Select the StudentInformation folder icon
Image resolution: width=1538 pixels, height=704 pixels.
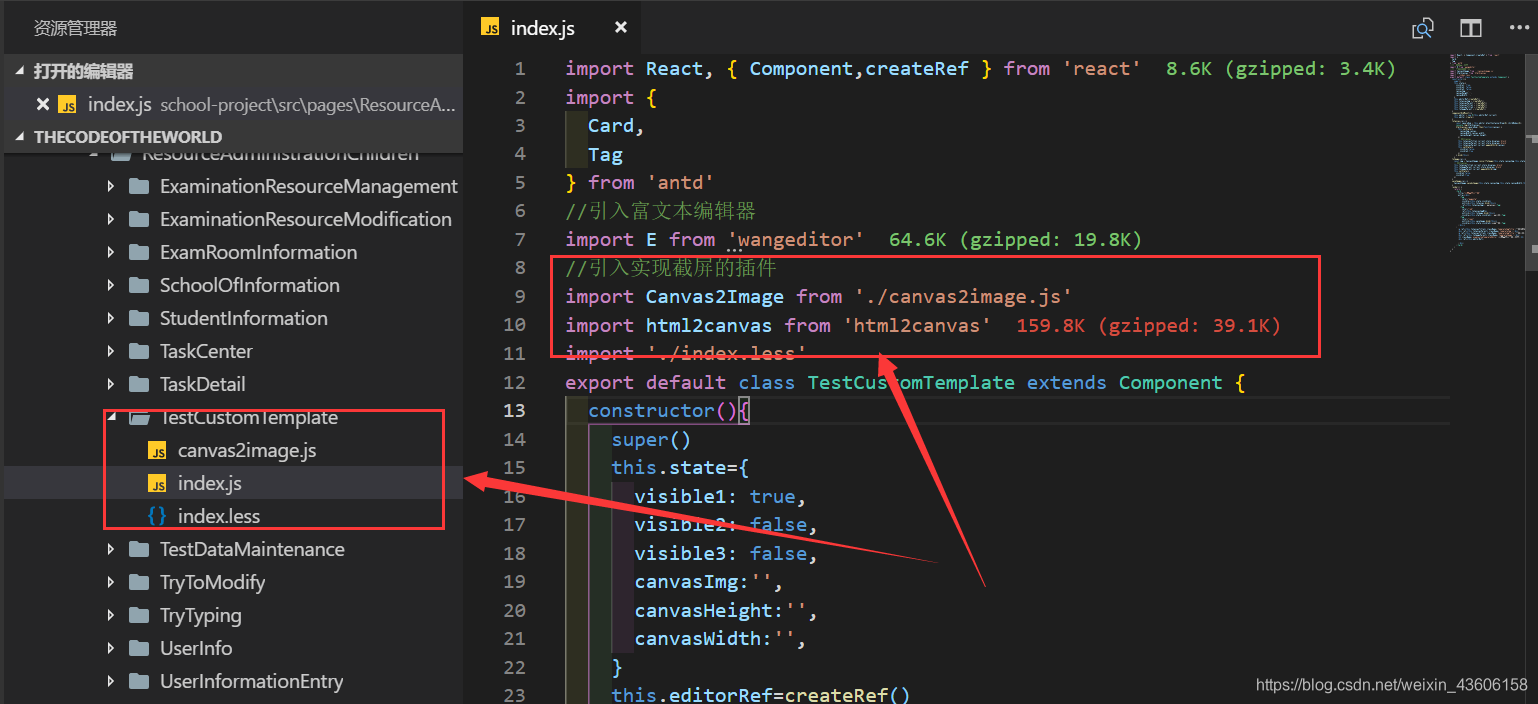139,318
